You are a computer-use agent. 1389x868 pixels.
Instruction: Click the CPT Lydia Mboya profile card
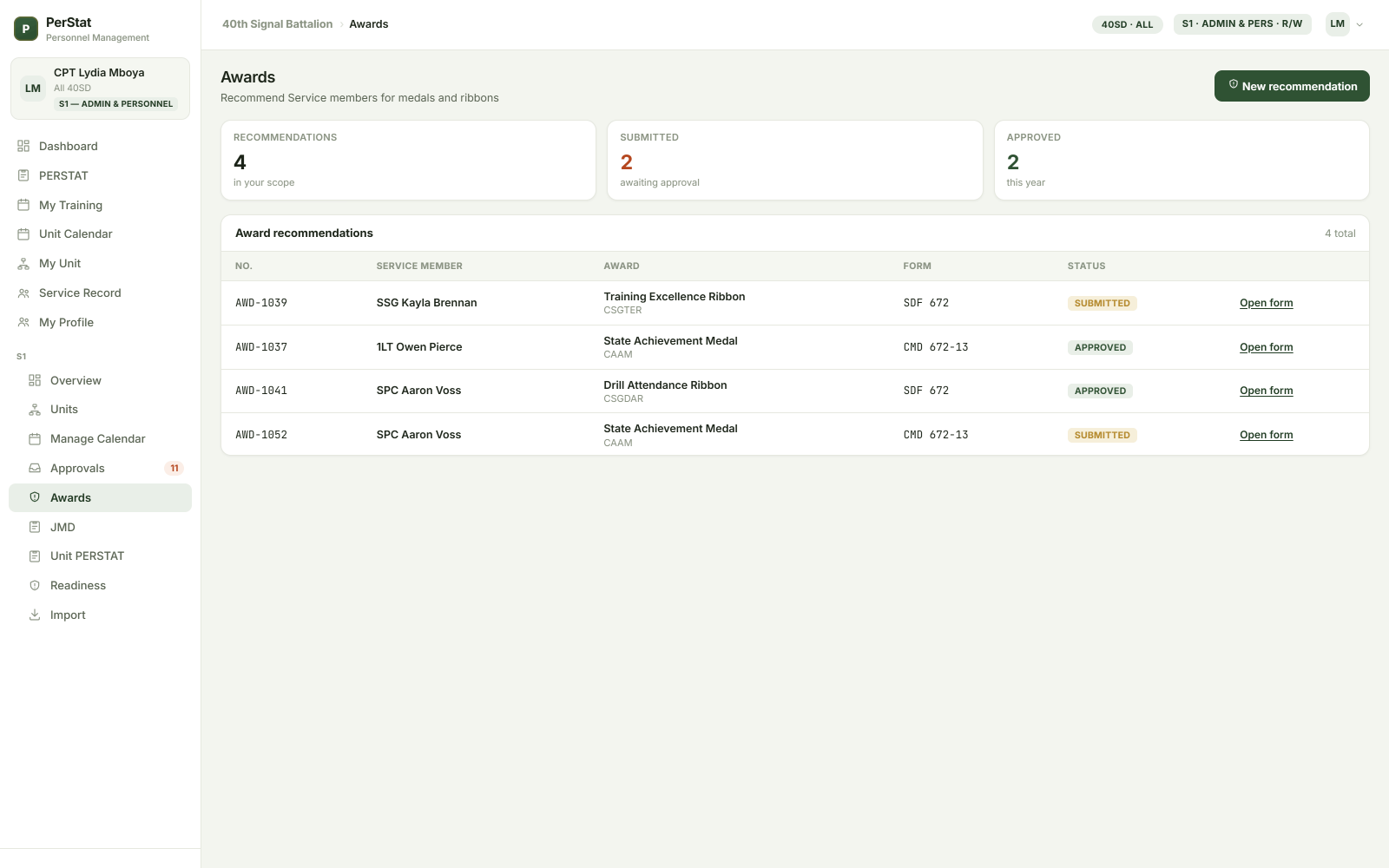point(100,89)
